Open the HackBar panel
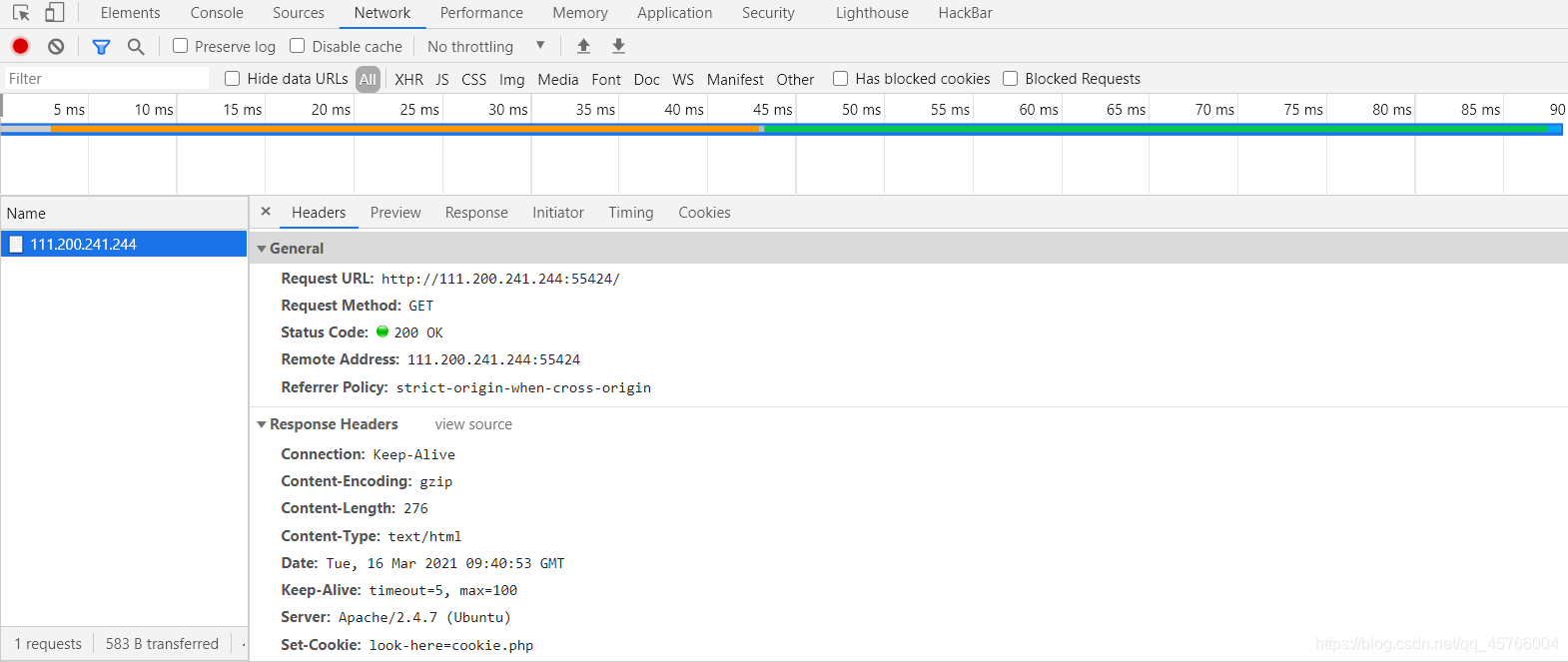This screenshot has width=1568, height=662. 965,13
